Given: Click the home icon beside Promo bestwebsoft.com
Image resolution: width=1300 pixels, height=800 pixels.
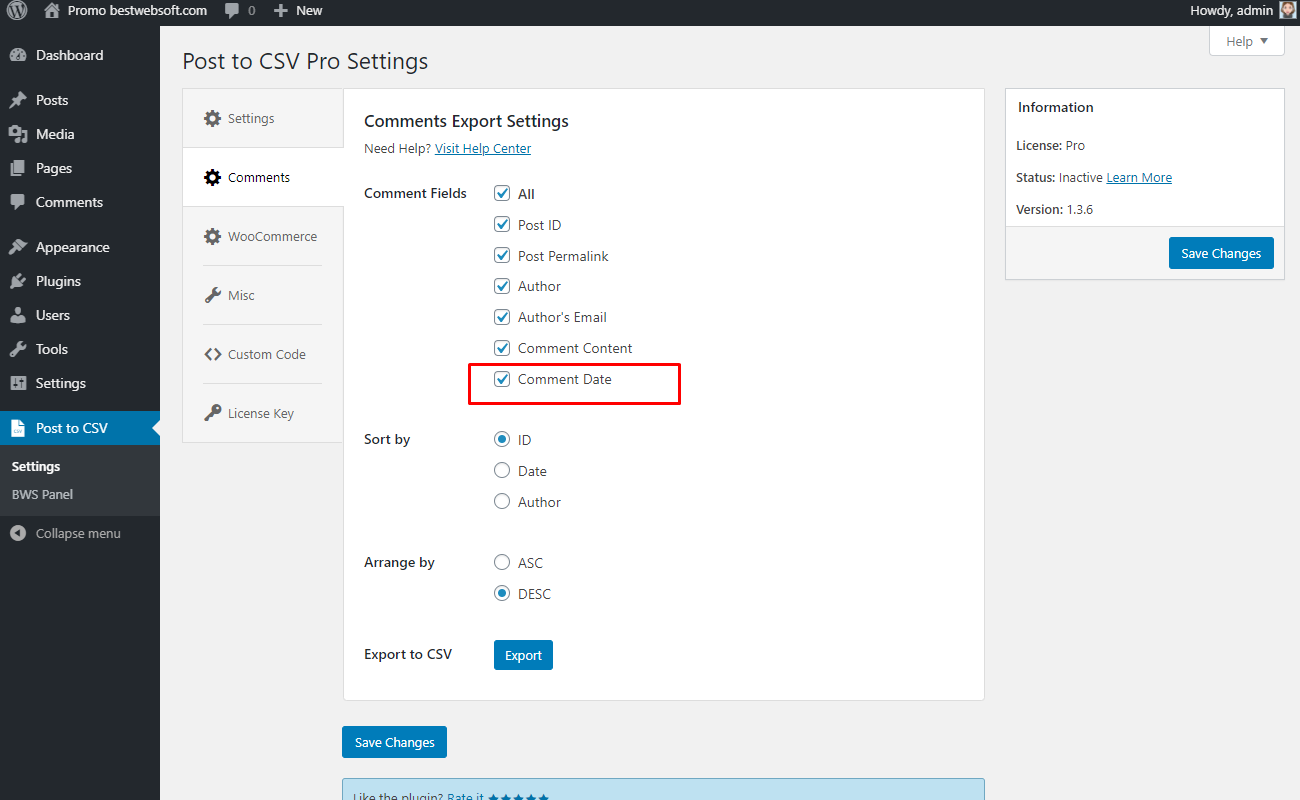Looking at the screenshot, I should click(x=52, y=10).
